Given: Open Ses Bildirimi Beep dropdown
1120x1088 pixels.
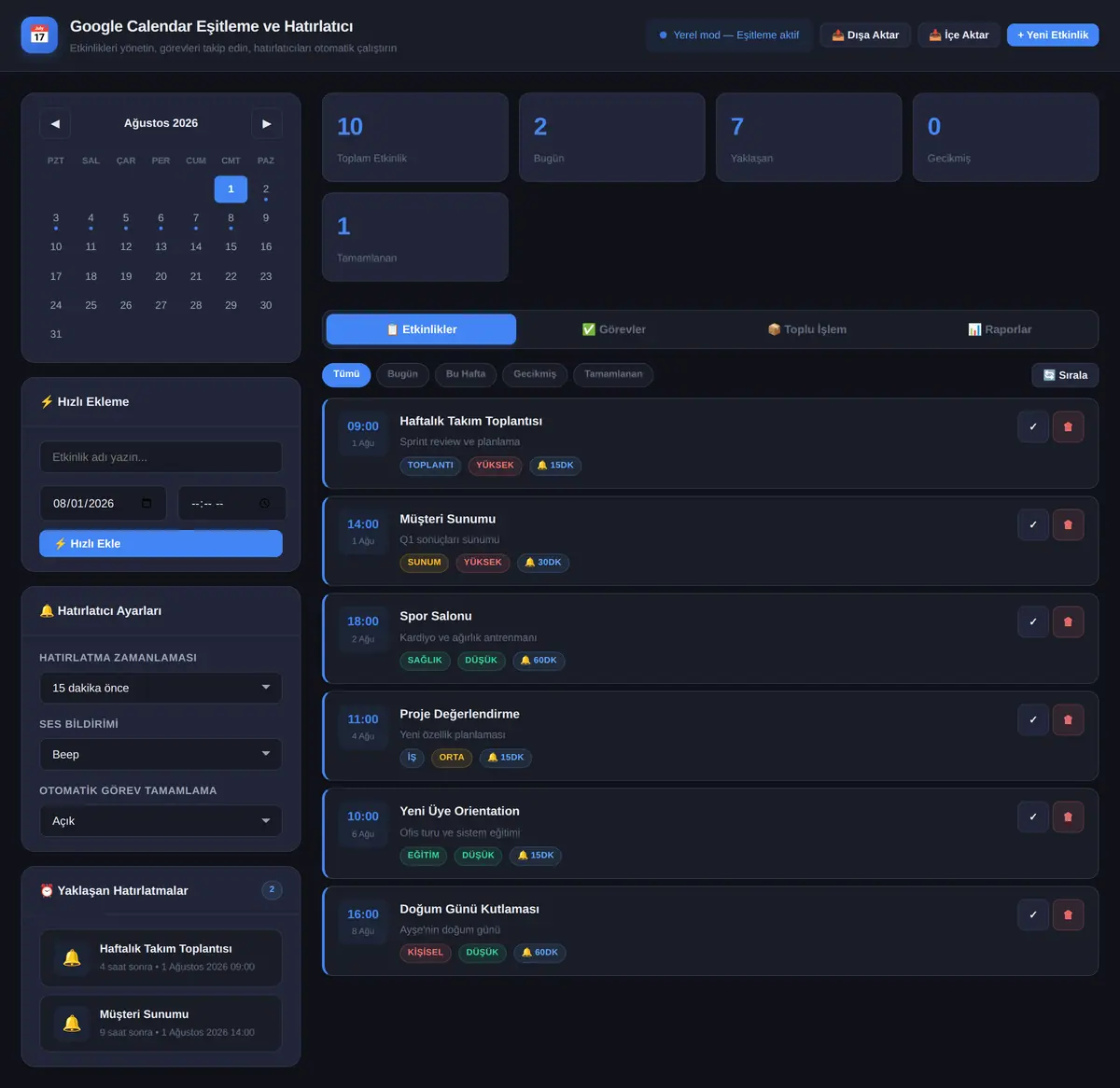Looking at the screenshot, I should (161, 754).
